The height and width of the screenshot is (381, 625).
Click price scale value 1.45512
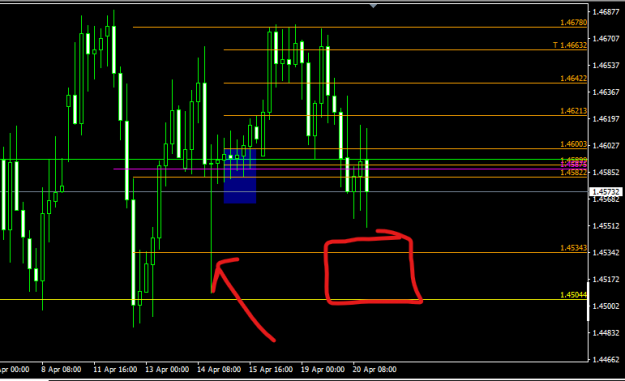tap(606, 226)
